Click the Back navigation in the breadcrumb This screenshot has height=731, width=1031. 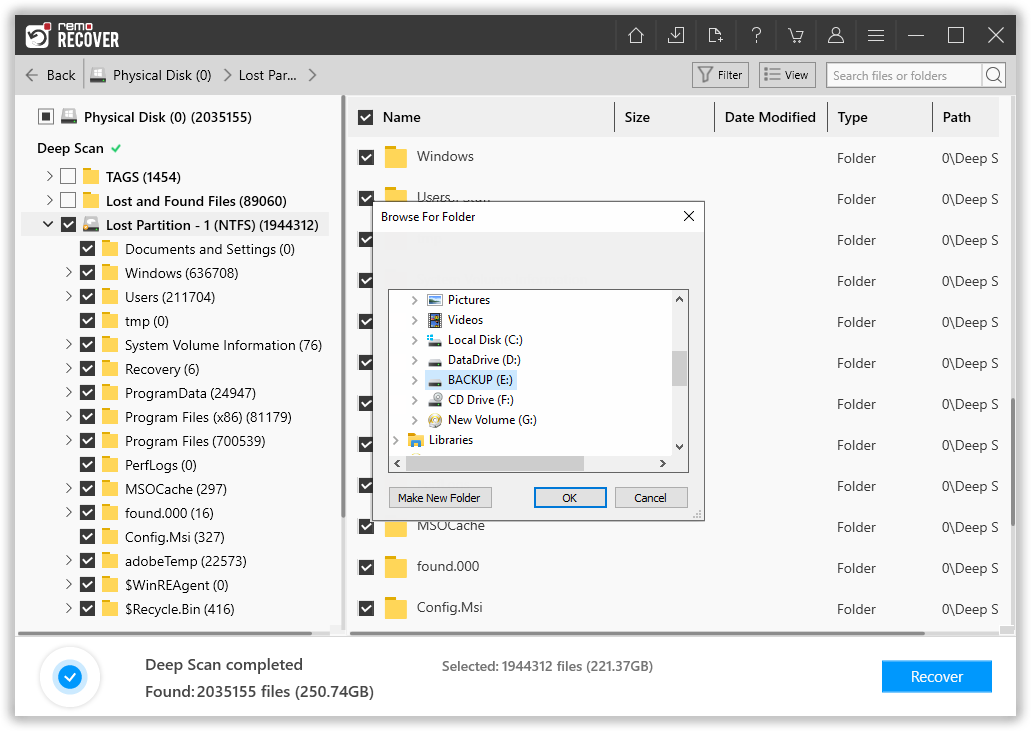50,74
